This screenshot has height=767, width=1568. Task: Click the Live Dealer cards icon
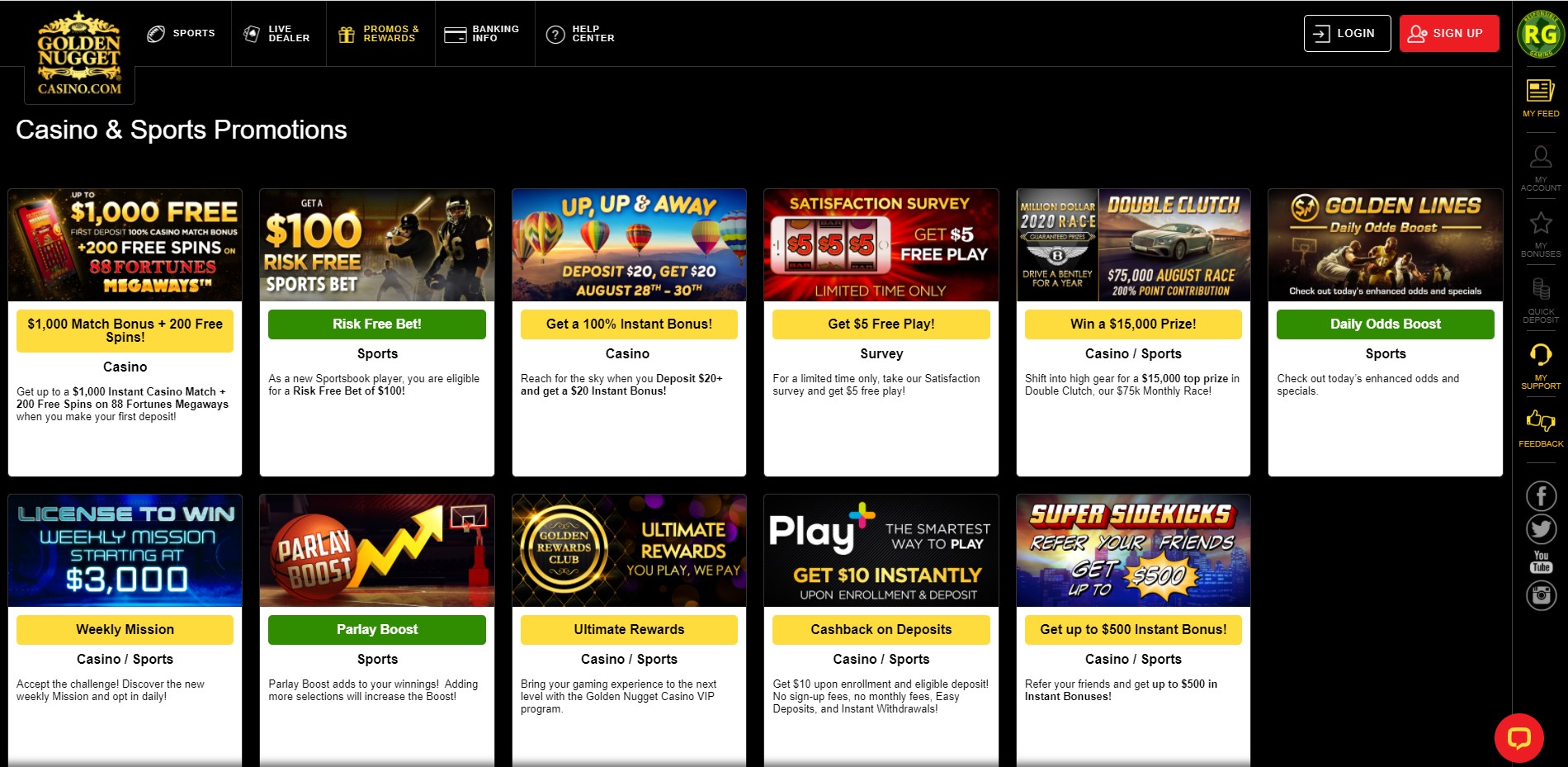252,34
